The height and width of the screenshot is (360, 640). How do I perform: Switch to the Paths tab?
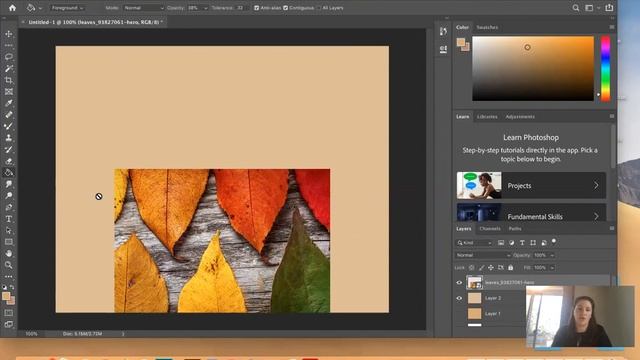[515, 229]
